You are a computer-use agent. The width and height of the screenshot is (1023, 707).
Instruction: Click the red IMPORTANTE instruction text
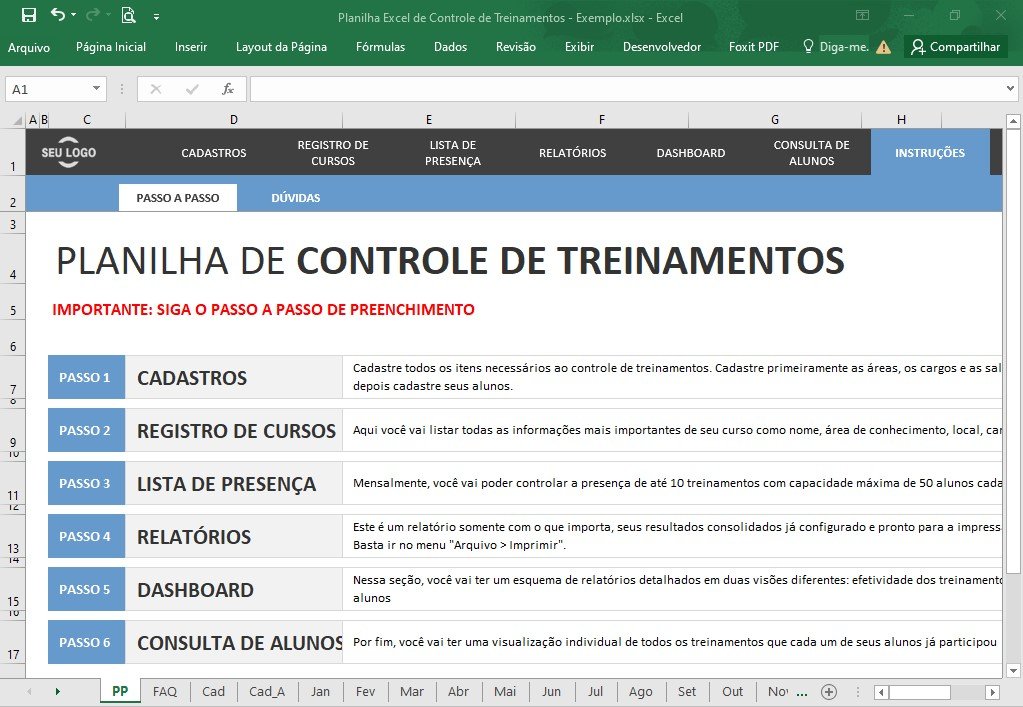[263, 310]
